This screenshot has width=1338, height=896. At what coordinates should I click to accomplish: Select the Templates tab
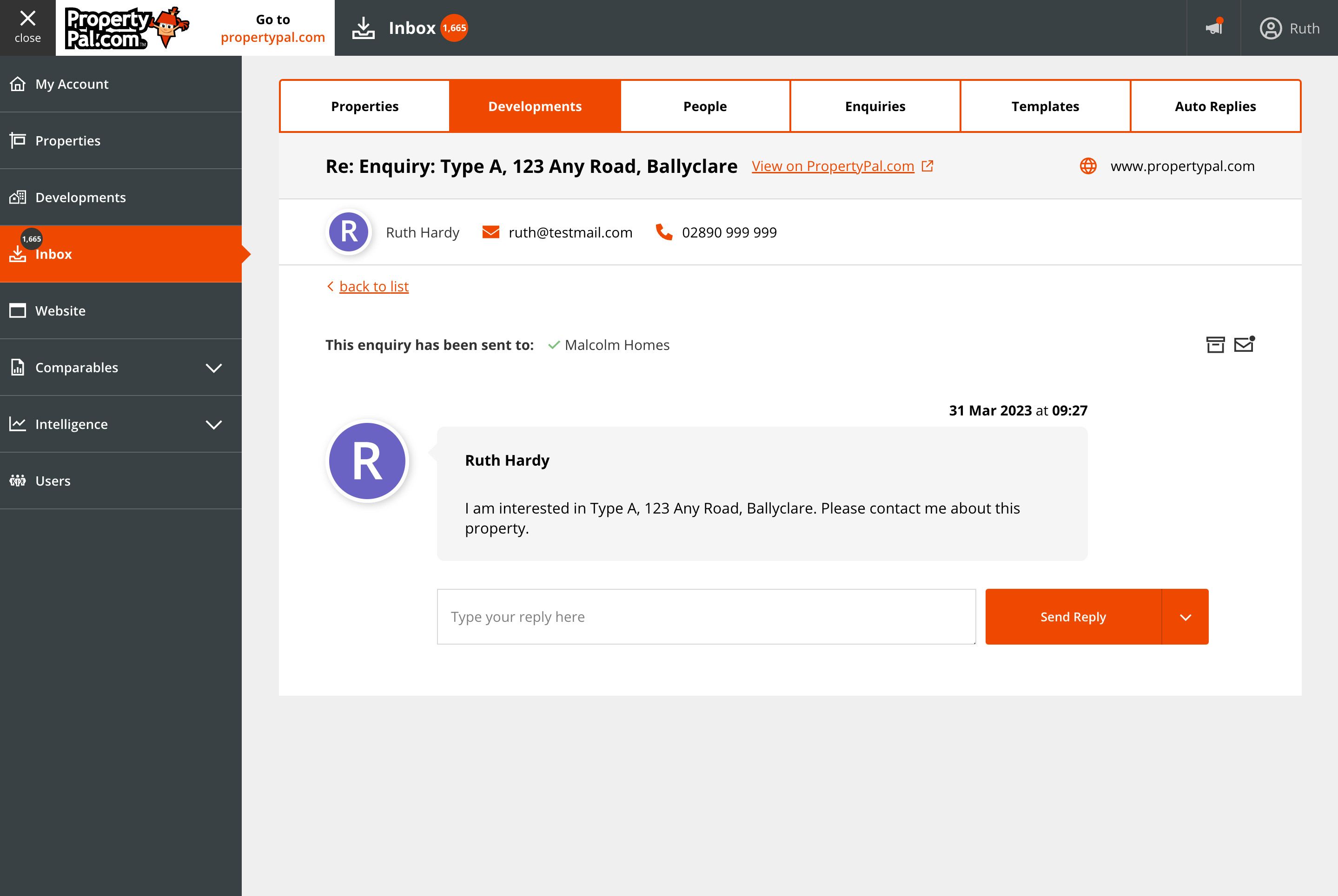[1045, 105]
